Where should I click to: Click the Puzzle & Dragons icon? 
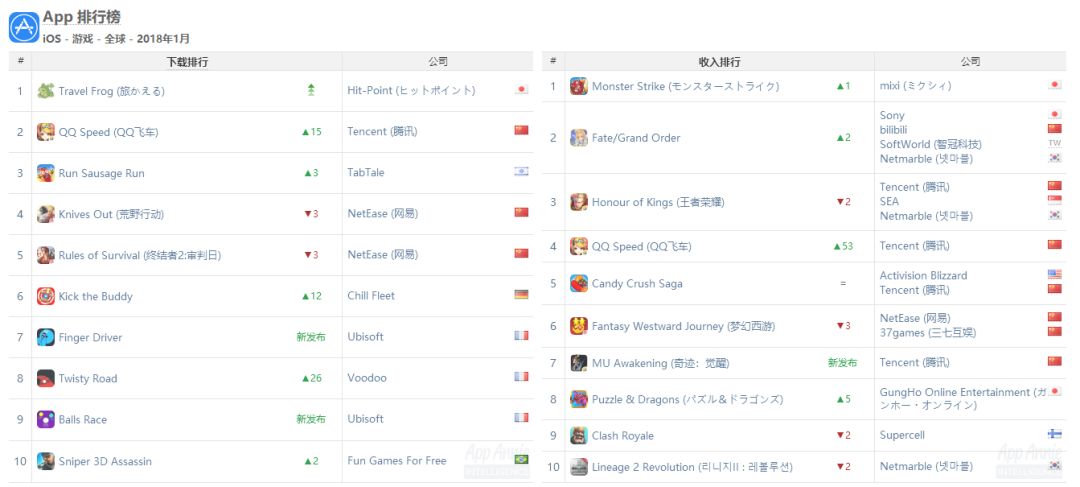[x=579, y=399]
